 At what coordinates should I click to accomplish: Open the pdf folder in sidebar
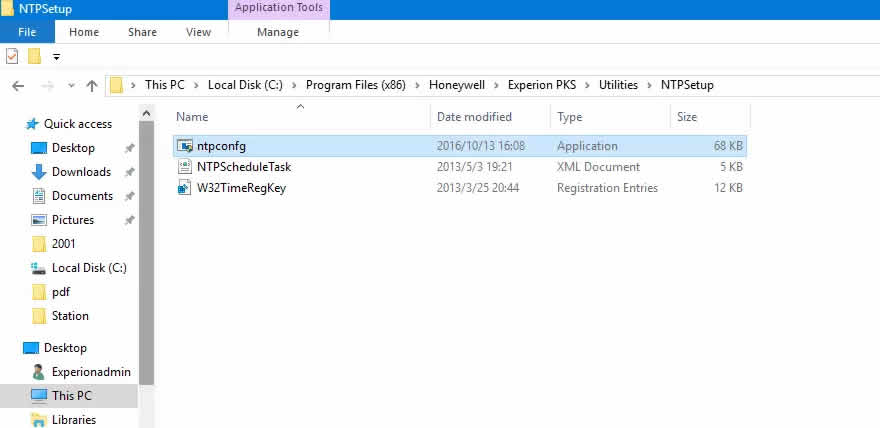pos(61,292)
